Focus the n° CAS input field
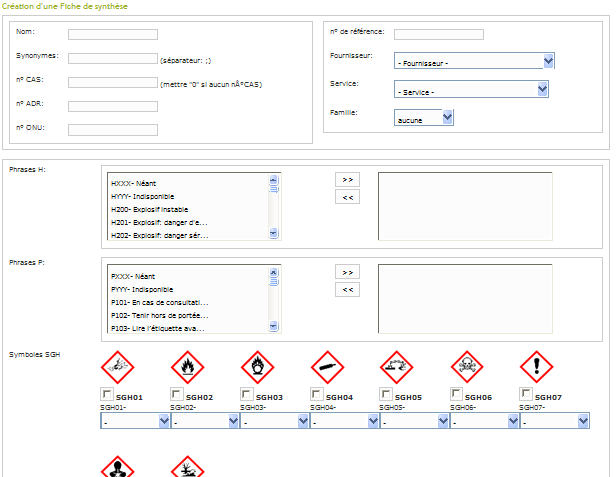616x477 pixels. (x=113, y=83)
